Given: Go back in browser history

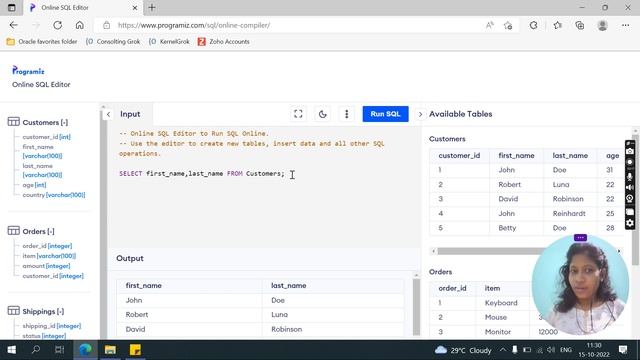Looking at the screenshot, I should [13, 25].
